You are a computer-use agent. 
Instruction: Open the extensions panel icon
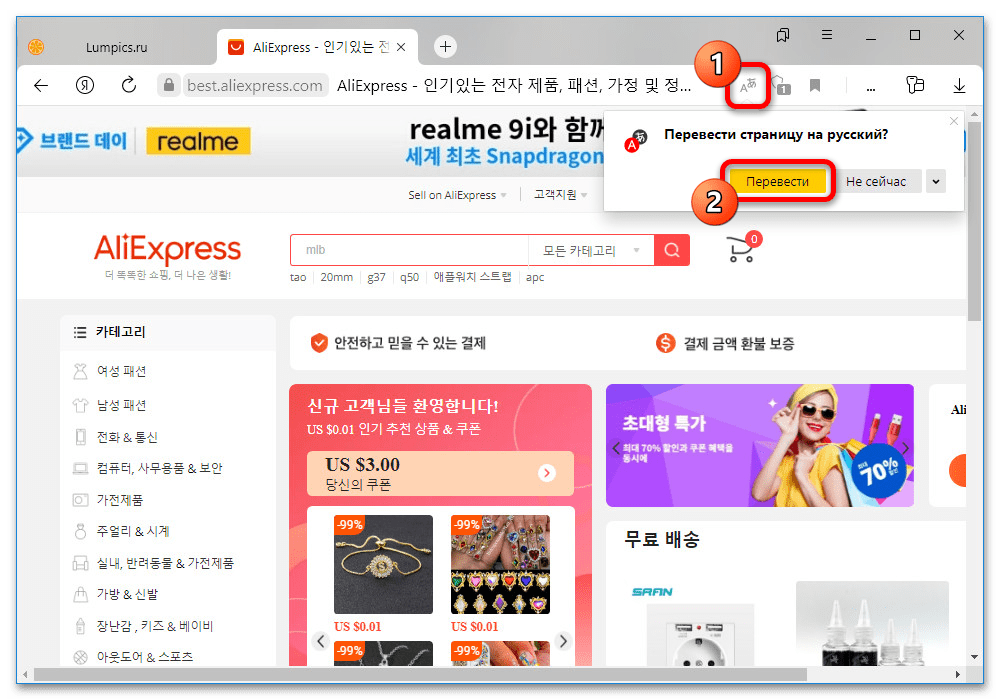915,85
